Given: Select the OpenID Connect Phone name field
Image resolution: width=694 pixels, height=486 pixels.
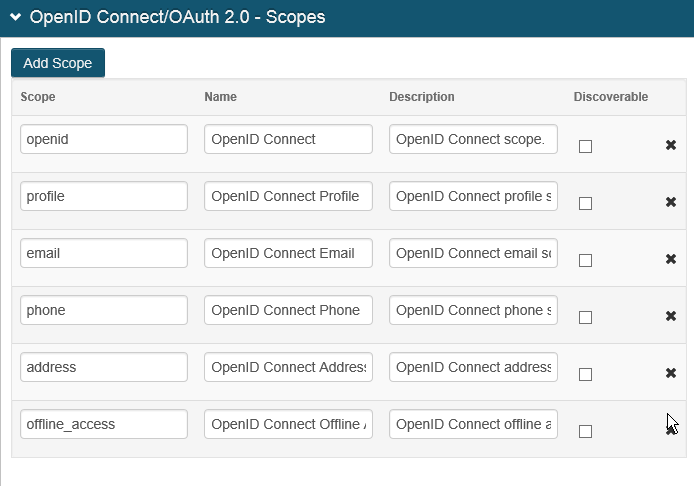Looking at the screenshot, I should 288,310.
